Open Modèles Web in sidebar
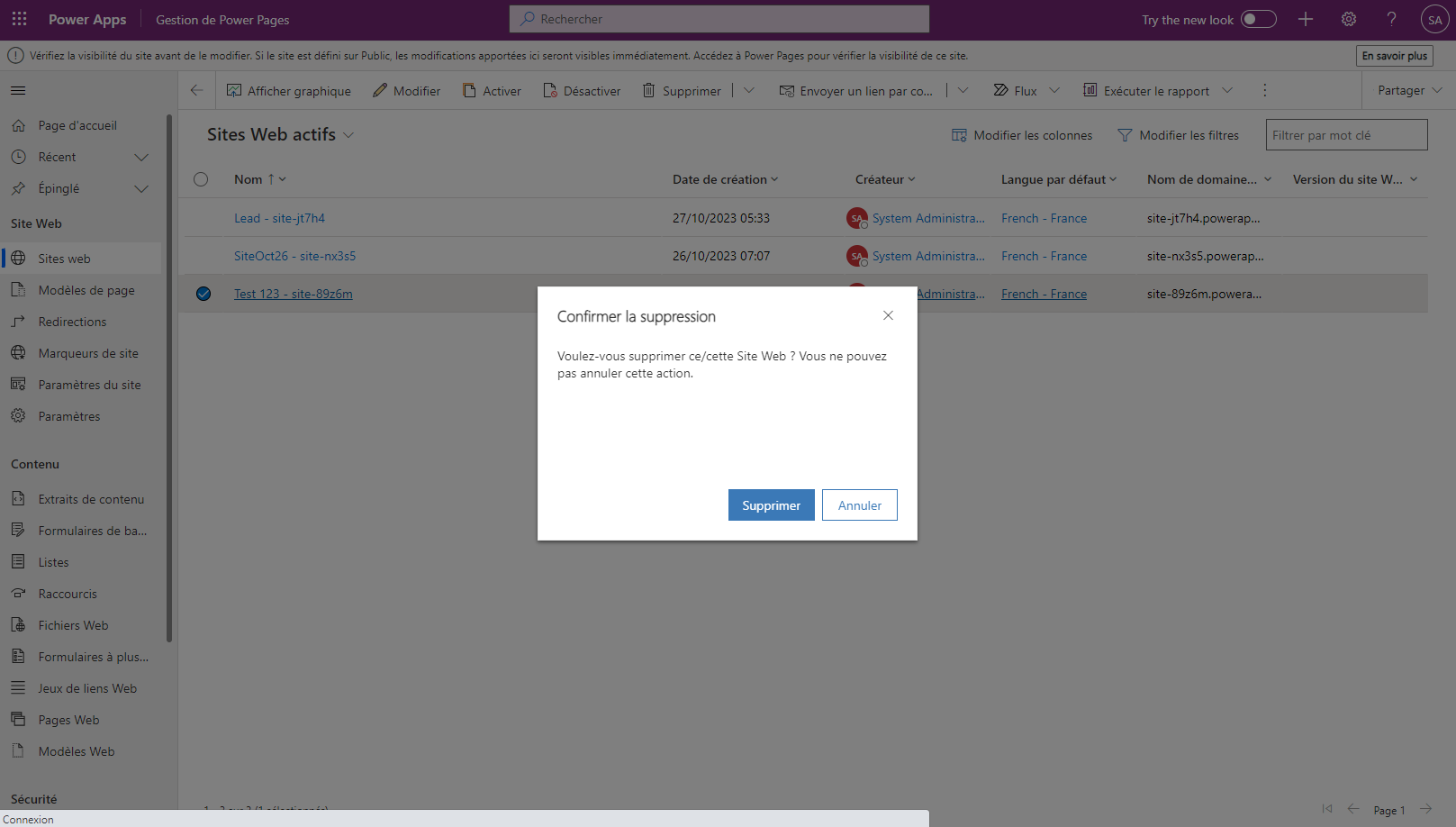 pyautogui.click(x=76, y=751)
